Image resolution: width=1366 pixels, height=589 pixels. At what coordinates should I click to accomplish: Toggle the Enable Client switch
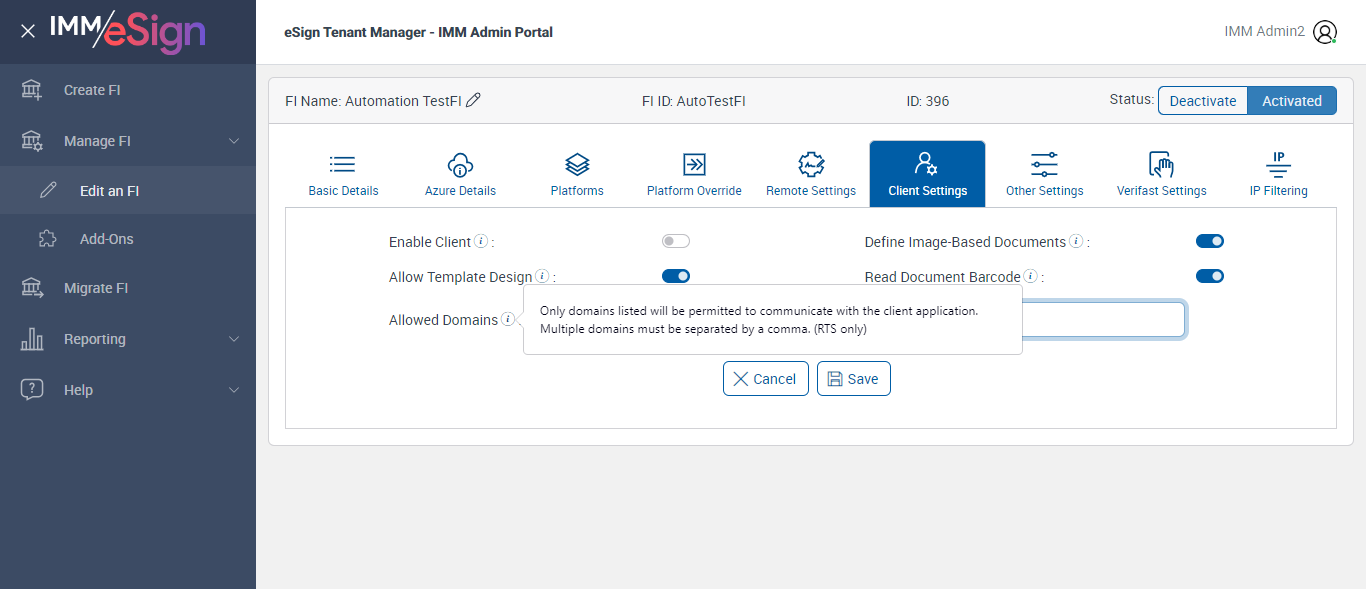click(676, 241)
